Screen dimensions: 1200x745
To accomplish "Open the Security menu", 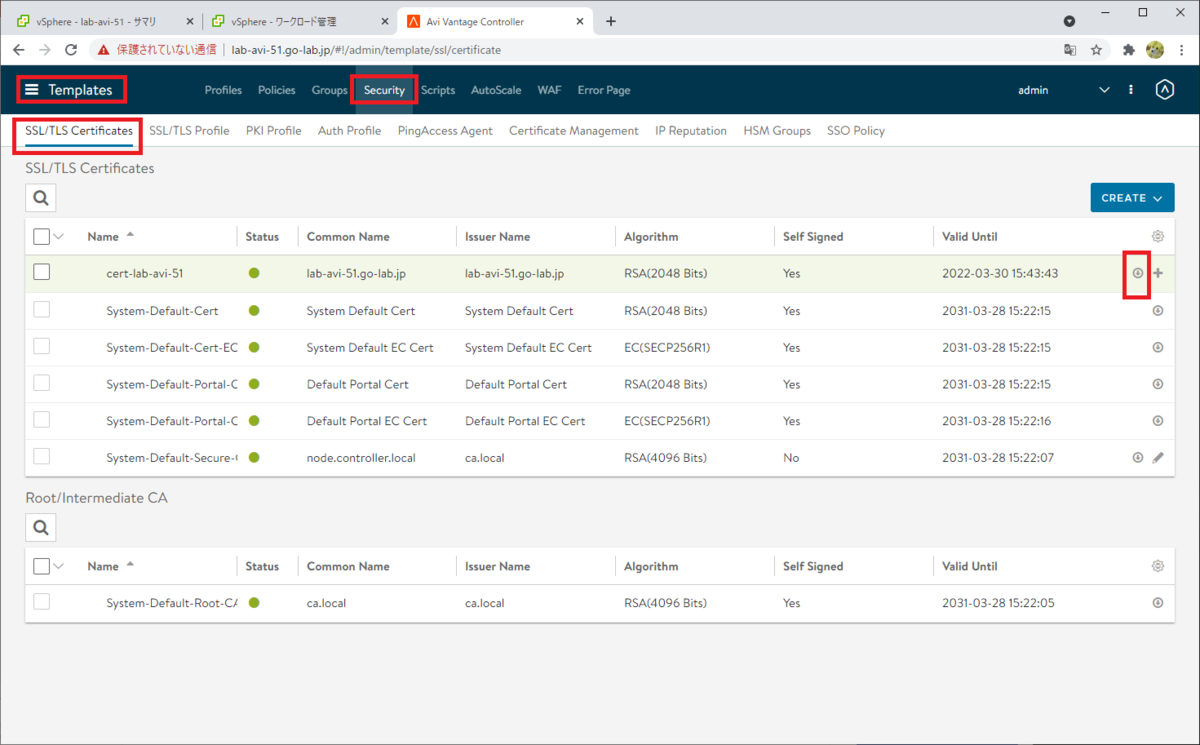I will 384,90.
